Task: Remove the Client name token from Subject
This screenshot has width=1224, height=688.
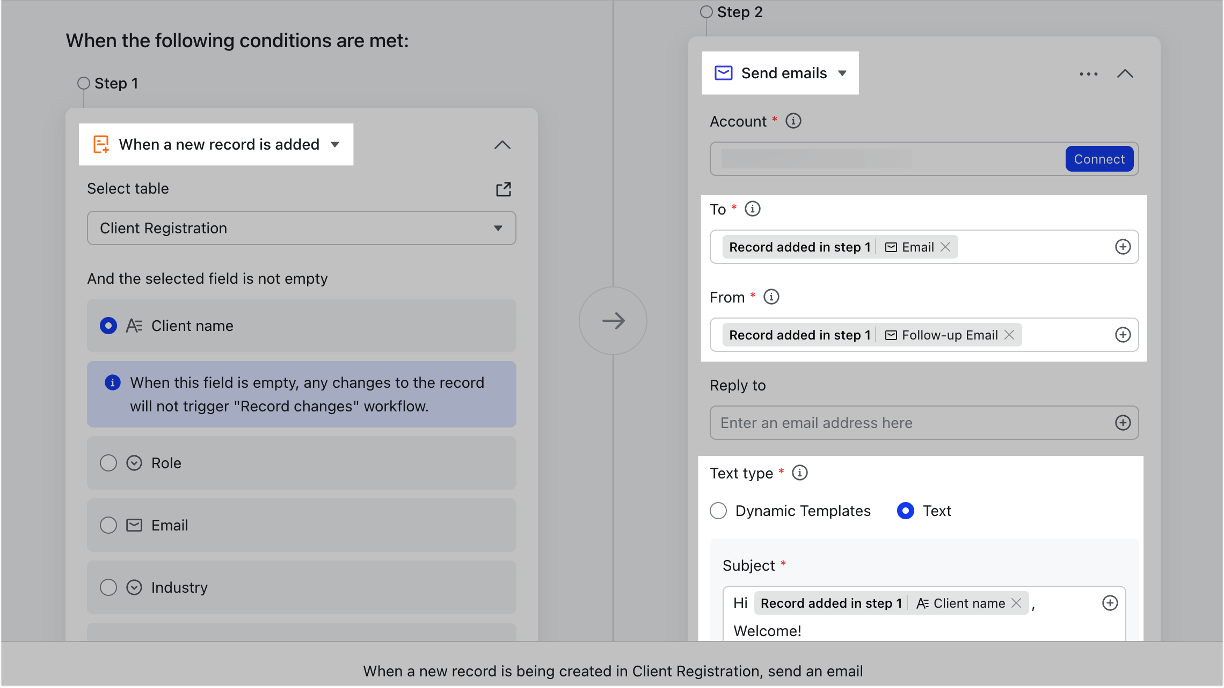Action: (1015, 603)
